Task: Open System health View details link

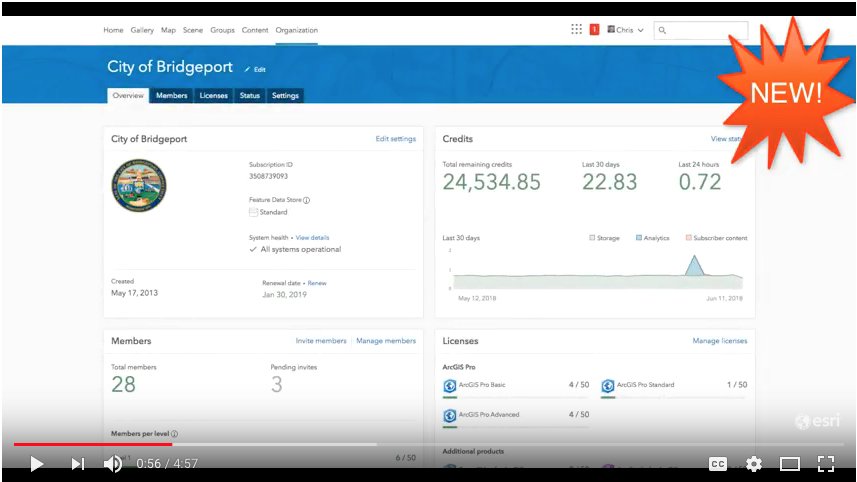Action: [x=312, y=238]
